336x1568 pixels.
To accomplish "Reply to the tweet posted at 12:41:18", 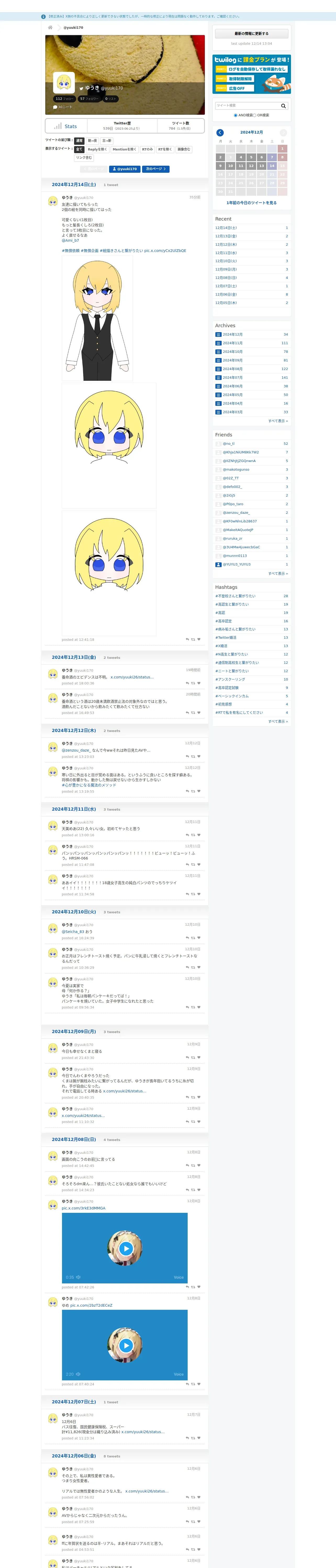I will pos(187,639).
